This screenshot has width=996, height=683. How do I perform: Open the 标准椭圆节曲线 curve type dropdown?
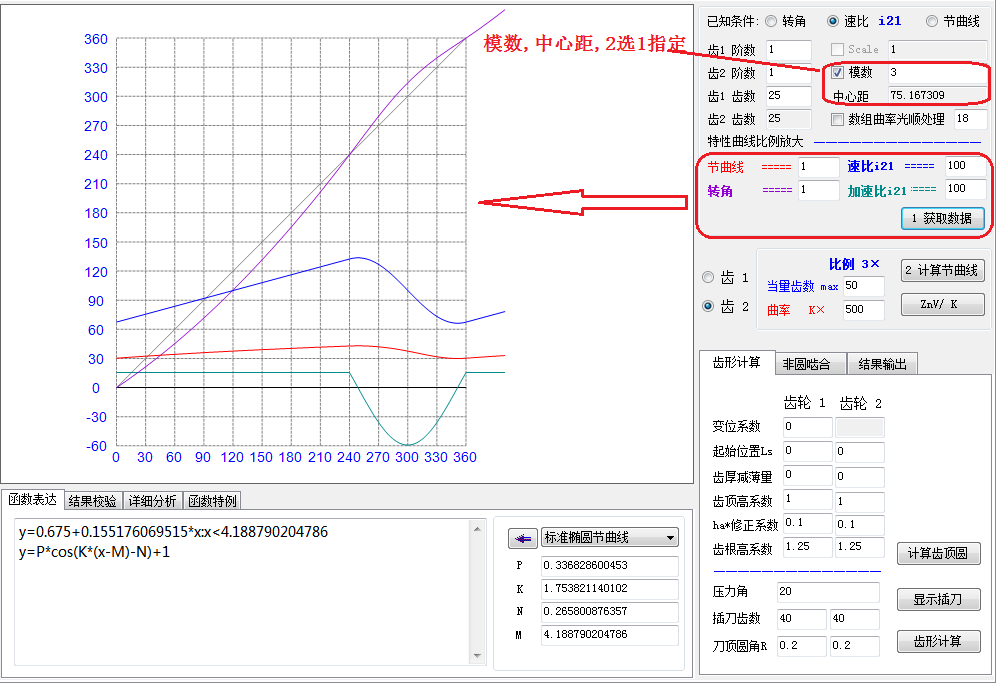point(609,538)
